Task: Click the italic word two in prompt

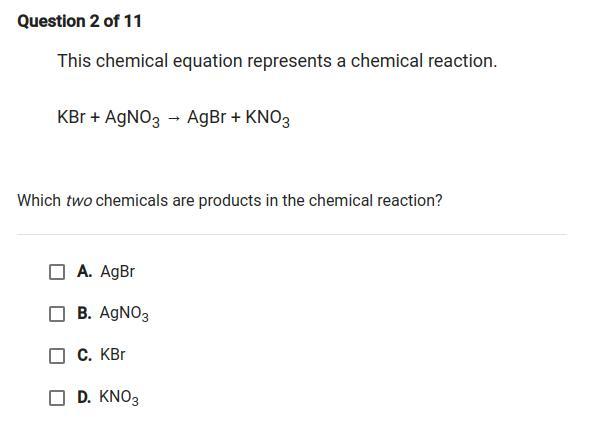Action: [x=79, y=200]
